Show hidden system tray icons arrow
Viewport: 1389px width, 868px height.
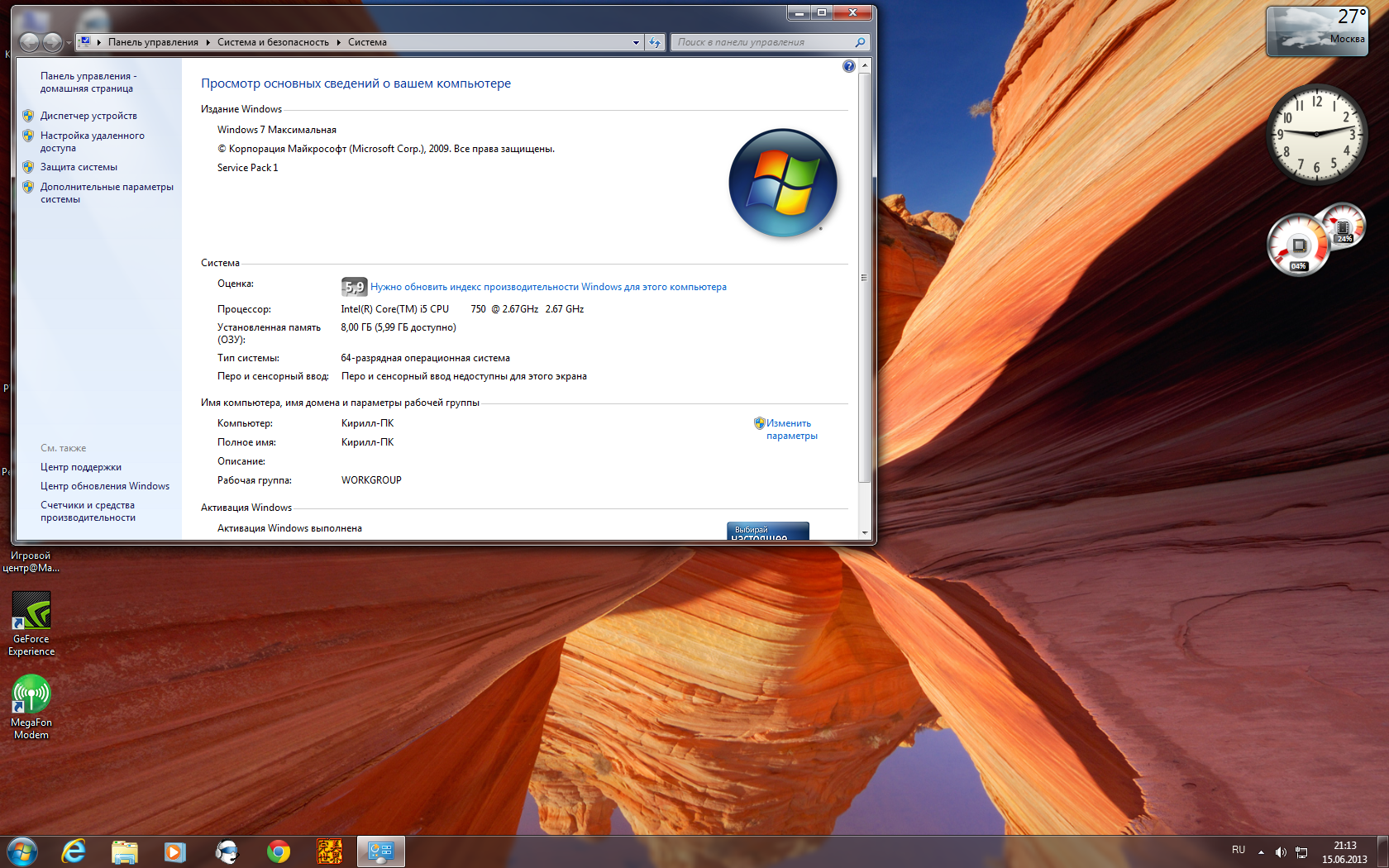click(x=1261, y=852)
